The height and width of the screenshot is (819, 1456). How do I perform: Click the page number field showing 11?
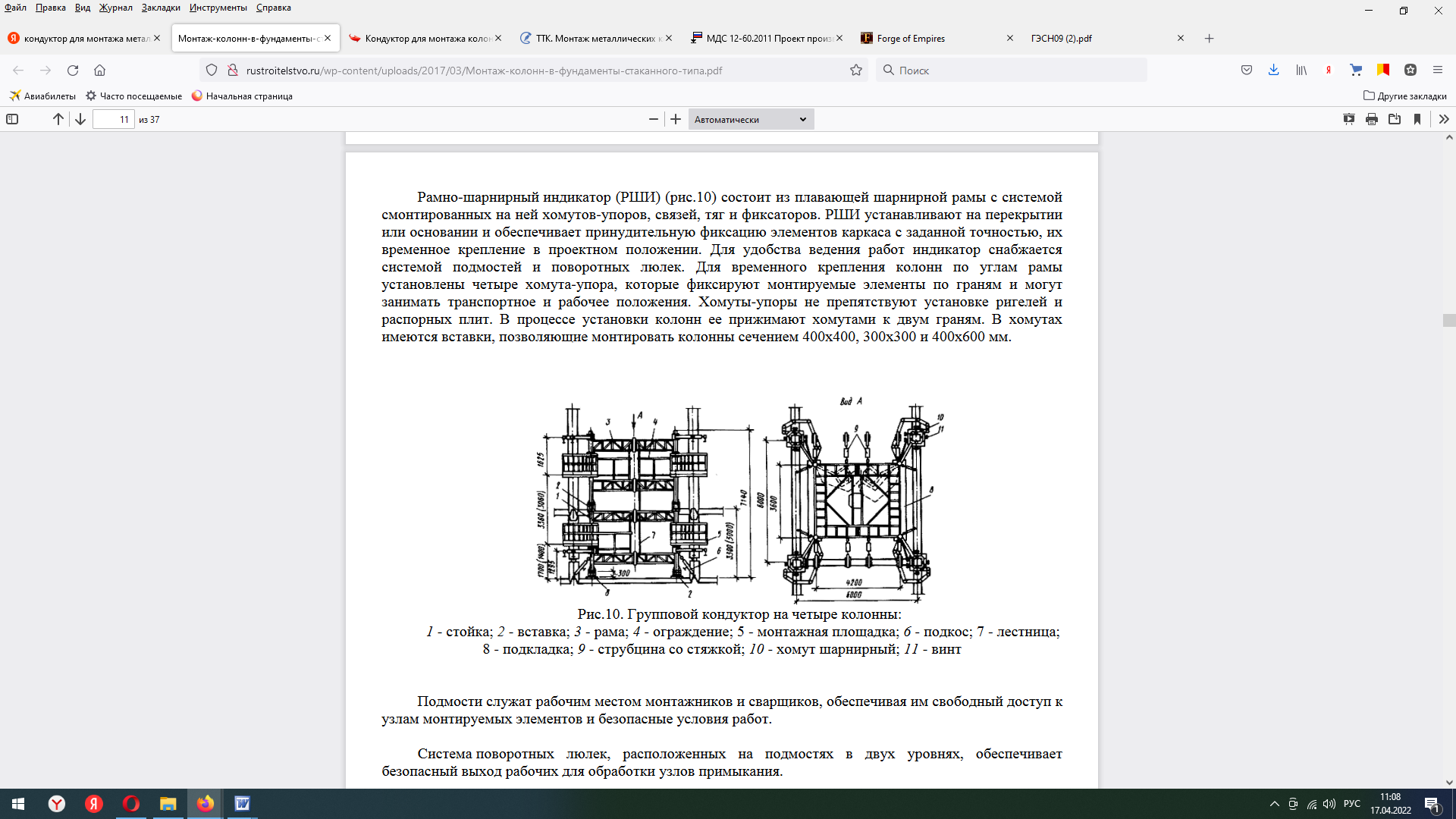click(x=114, y=119)
